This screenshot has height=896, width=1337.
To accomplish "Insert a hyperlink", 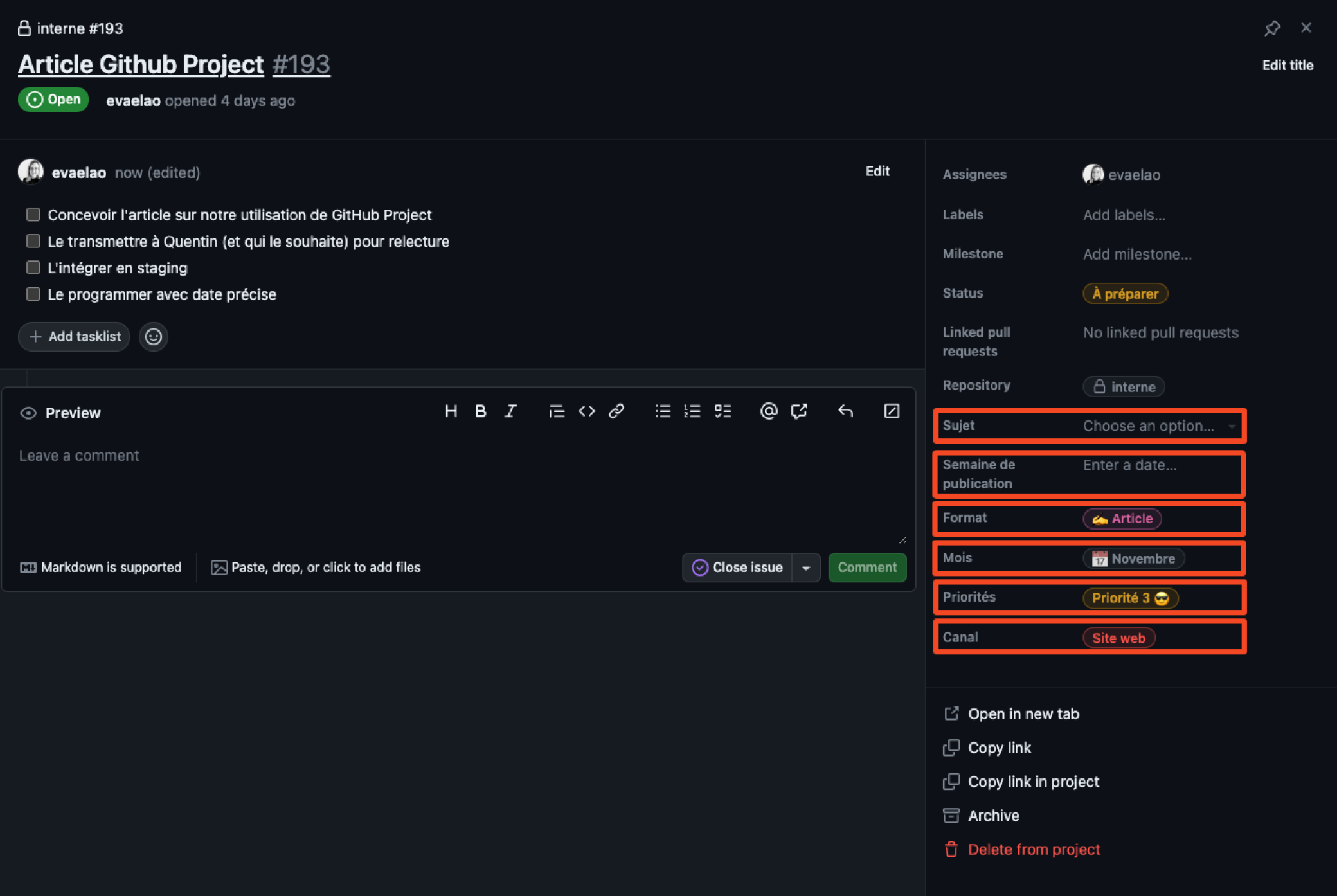I will tap(616, 411).
